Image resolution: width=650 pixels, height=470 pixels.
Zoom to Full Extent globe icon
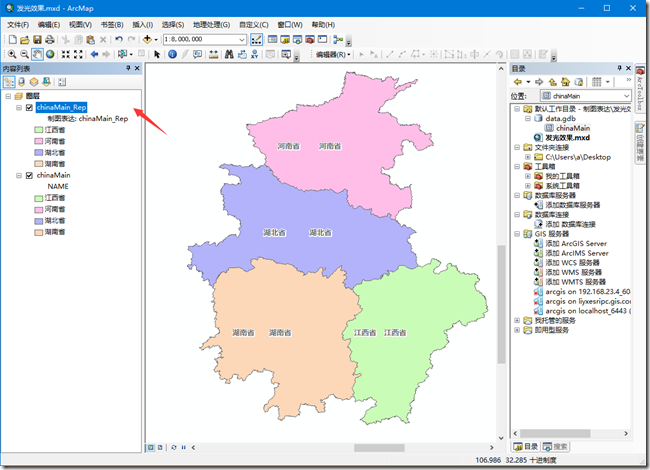[x=50, y=54]
